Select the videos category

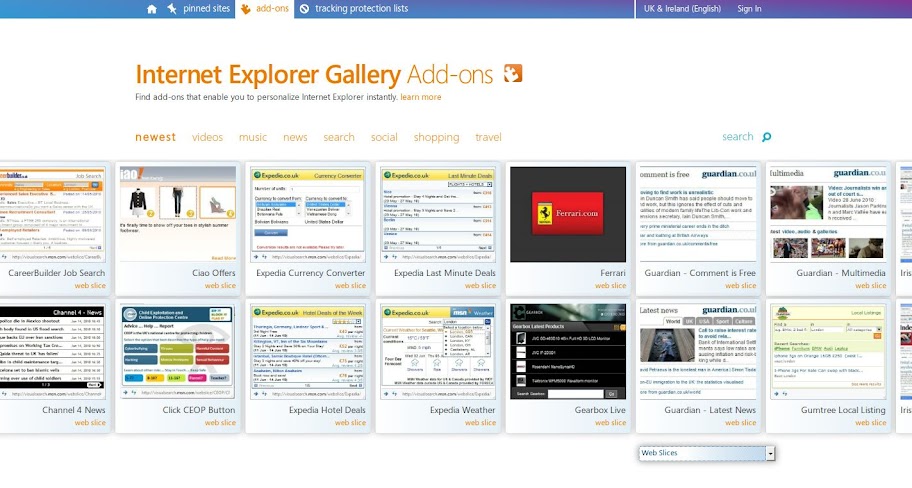click(x=208, y=137)
